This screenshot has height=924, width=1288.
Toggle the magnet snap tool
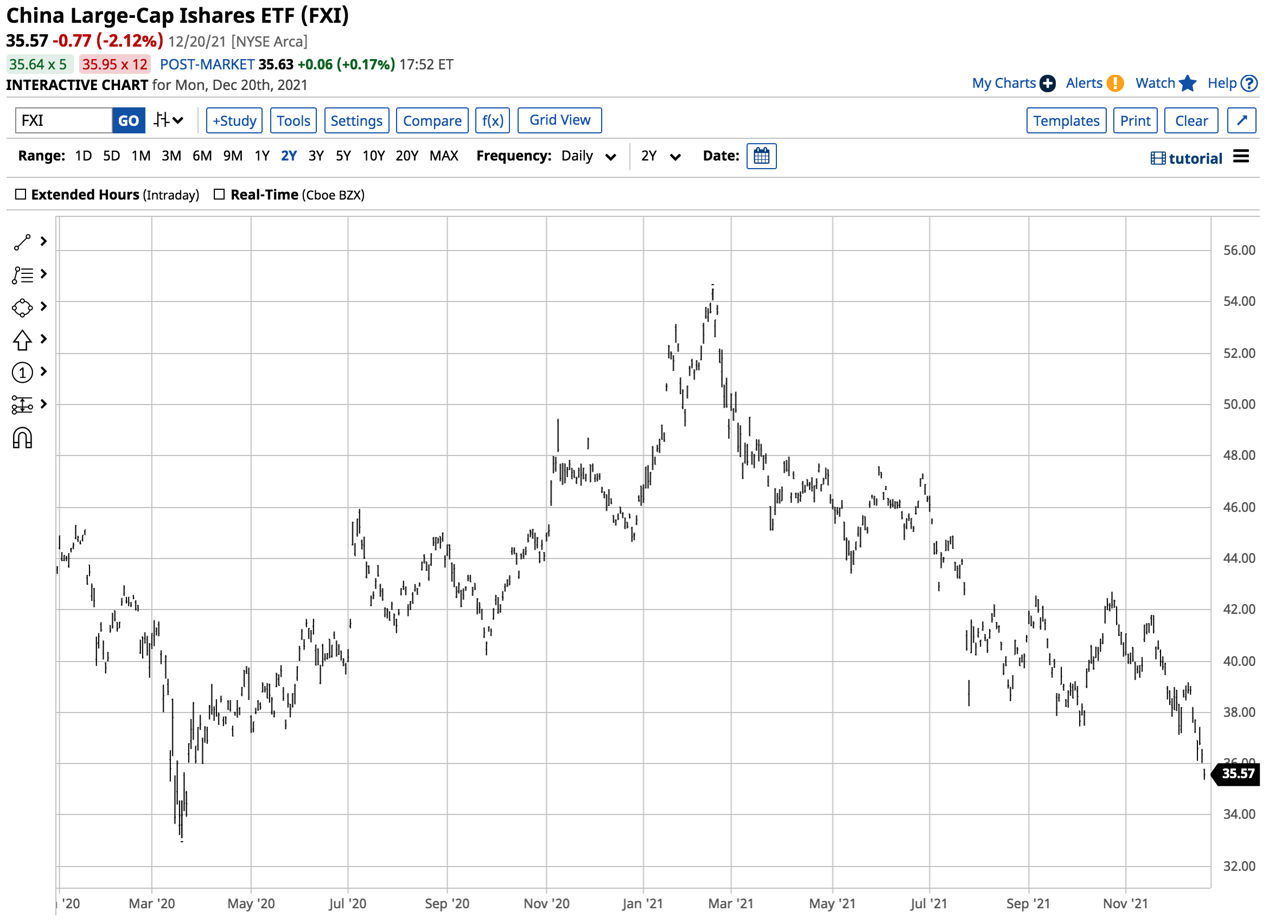(22, 439)
